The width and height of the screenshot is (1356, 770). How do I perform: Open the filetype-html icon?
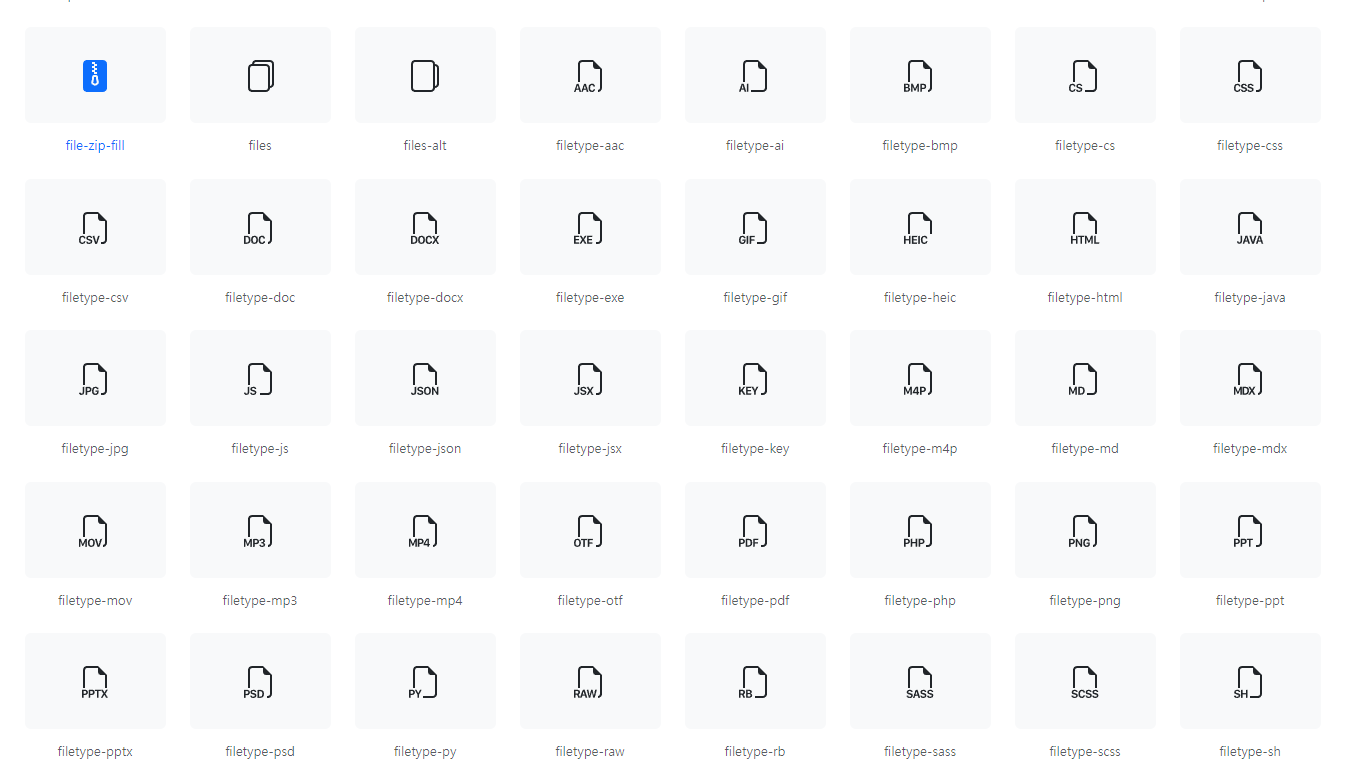pos(1085,228)
